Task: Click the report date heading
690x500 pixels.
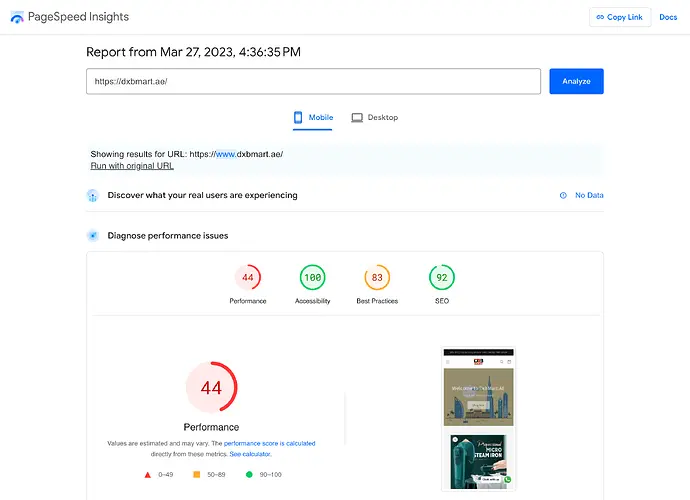Action: [x=193, y=52]
